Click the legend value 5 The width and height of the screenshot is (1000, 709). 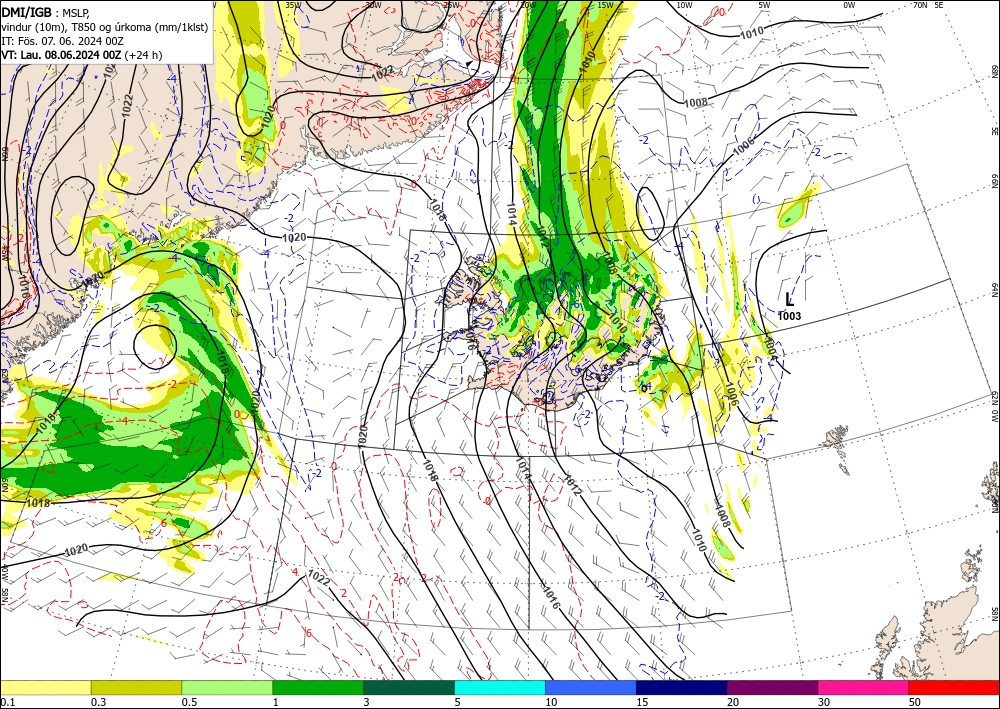coord(457,702)
